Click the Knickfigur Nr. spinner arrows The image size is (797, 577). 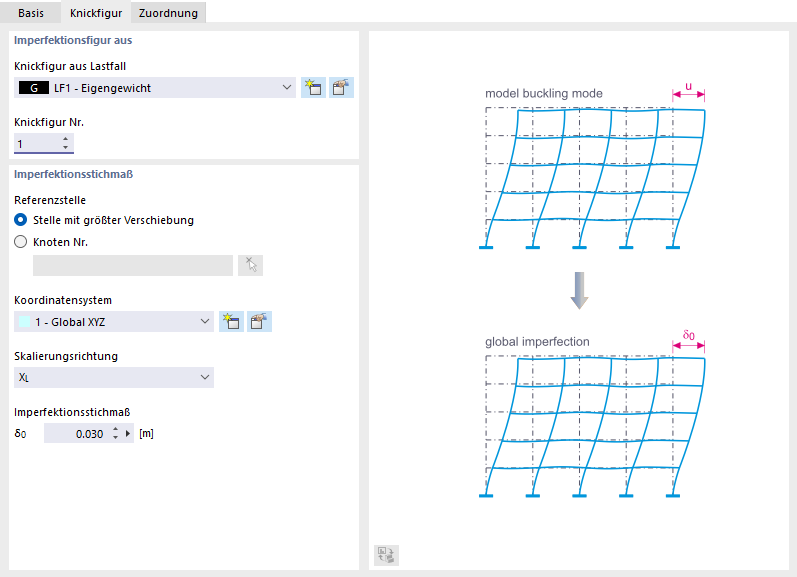point(66,144)
